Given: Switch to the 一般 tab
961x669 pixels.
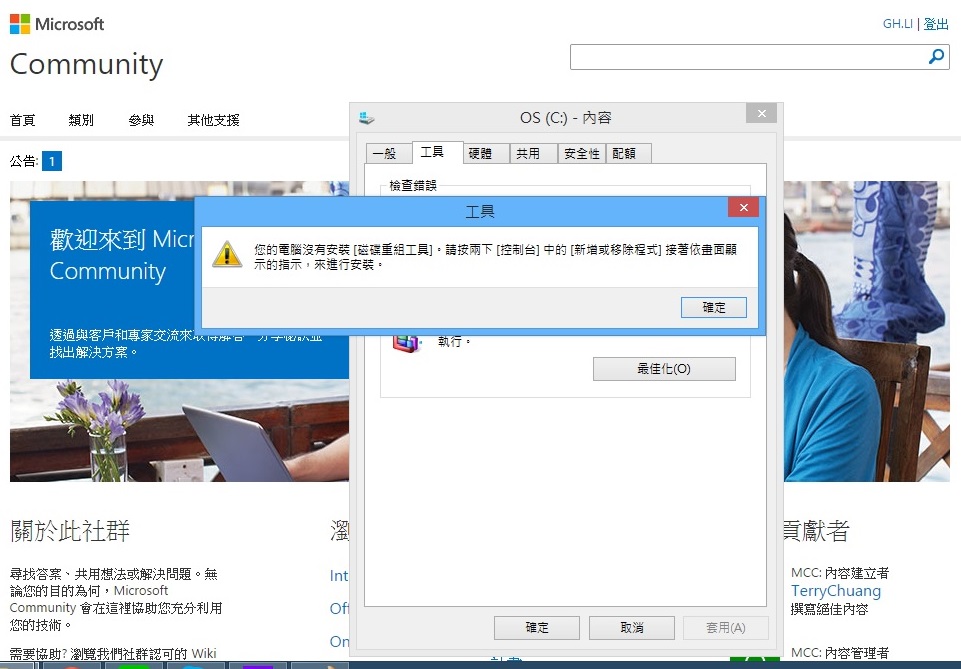Looking at the screenshot, I should pos(389,153).
